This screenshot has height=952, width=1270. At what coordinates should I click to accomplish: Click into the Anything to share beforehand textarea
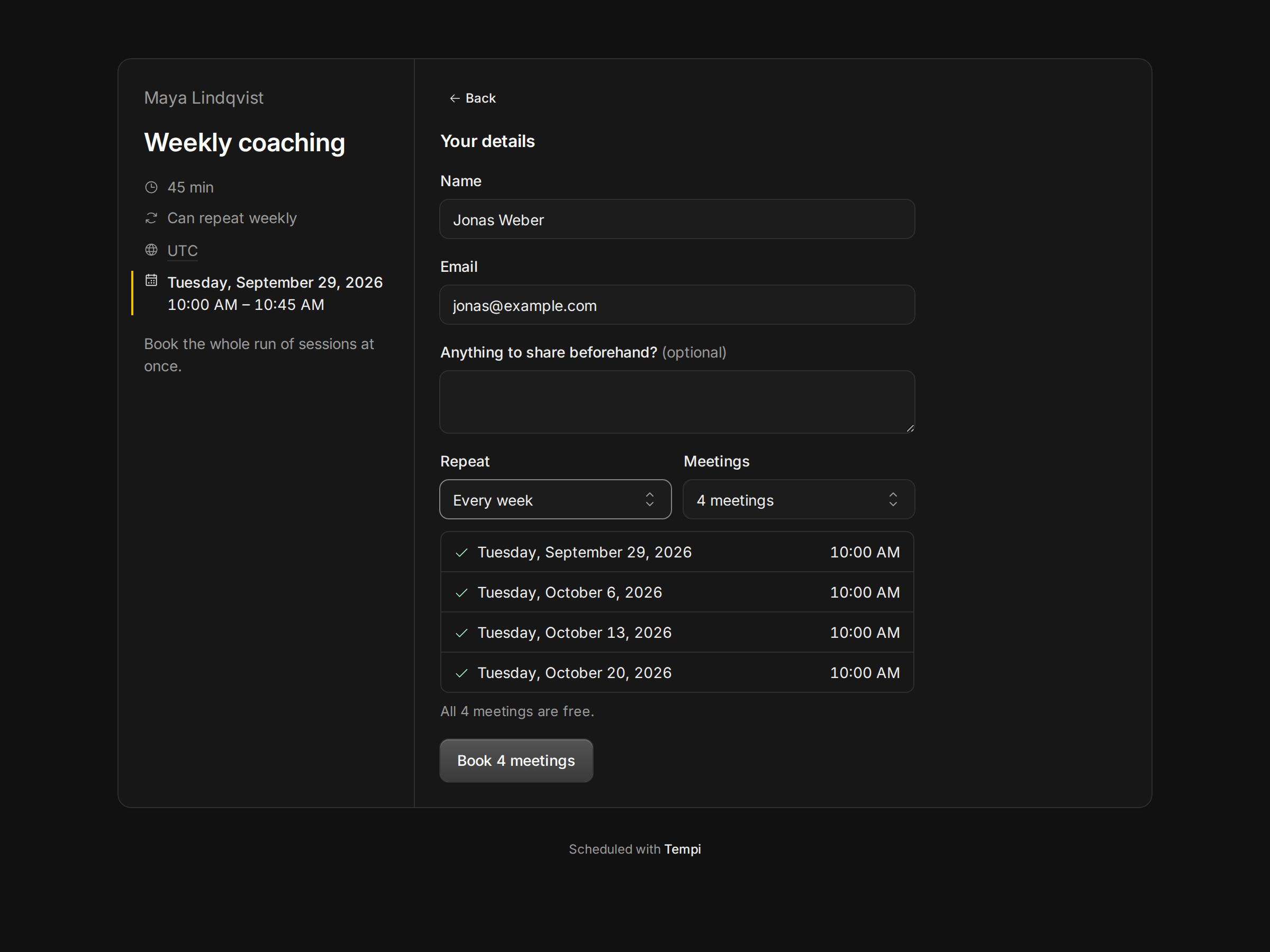[677, 401]
